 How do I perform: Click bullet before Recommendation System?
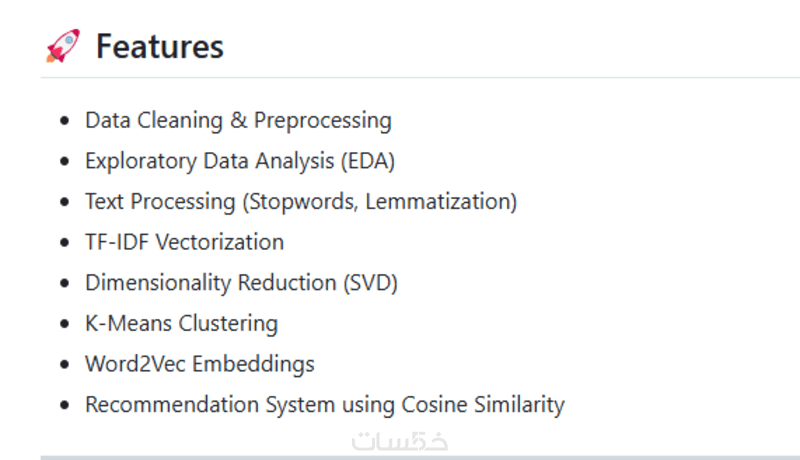(x=64, y=405)
